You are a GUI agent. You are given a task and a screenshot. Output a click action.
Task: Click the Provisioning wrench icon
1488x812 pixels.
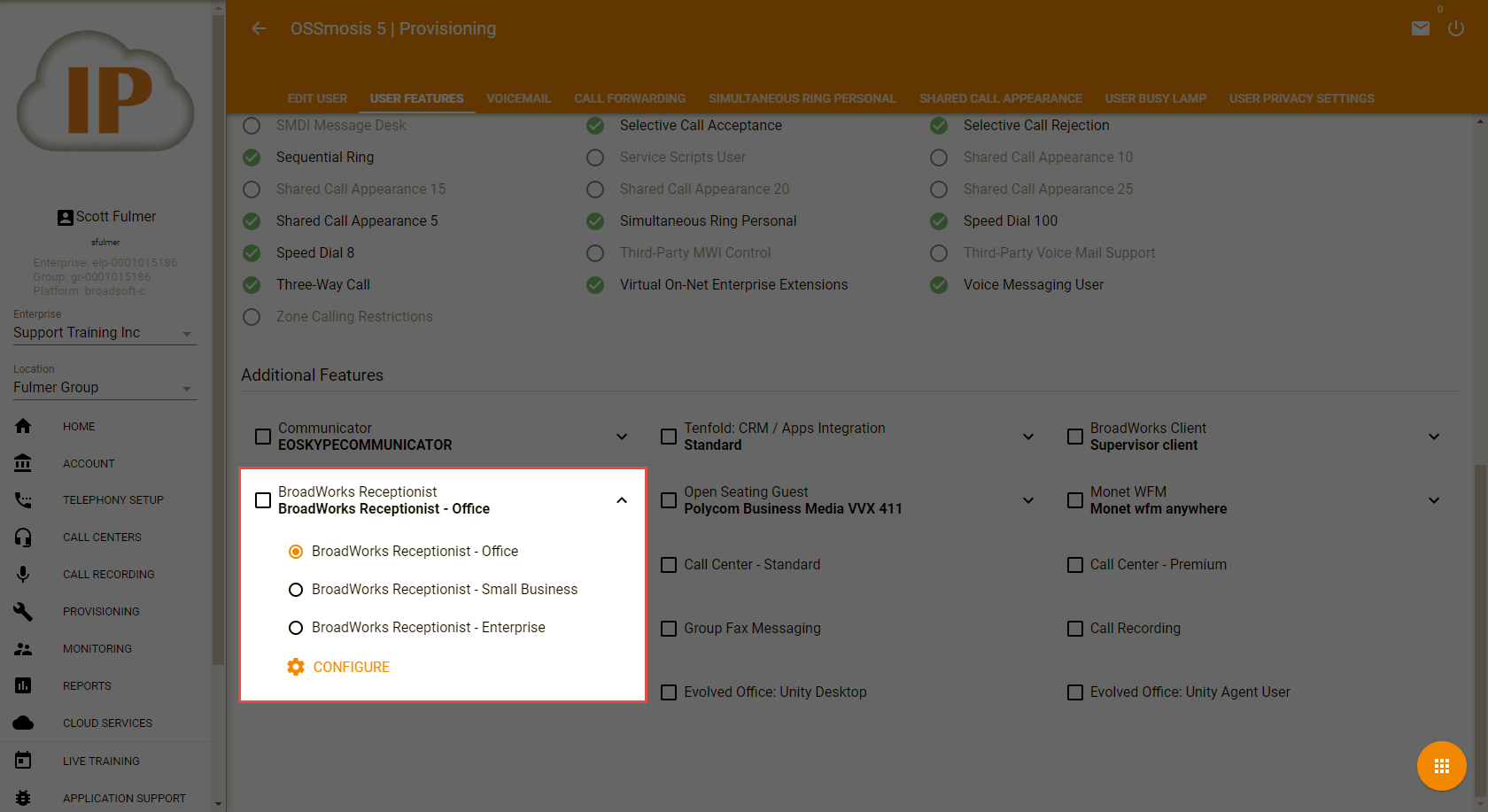click(24, 612)
